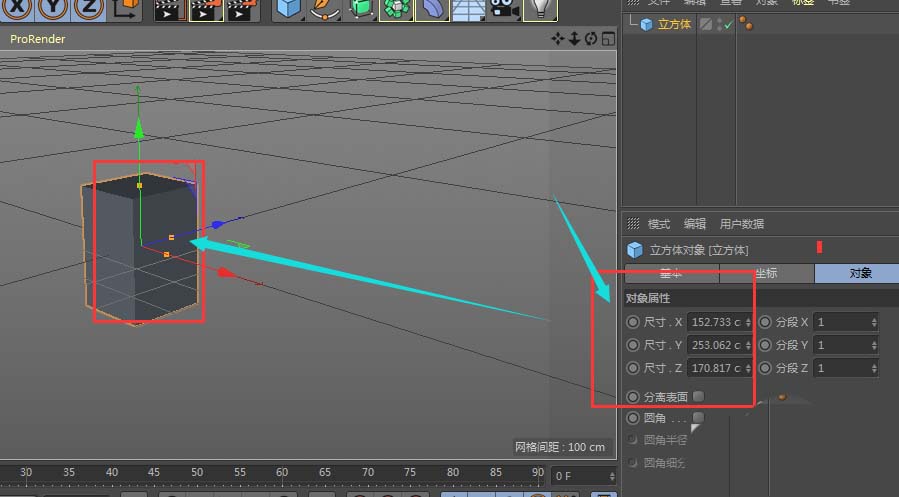Enable the 分离表面 checkbox

point(698,396)
